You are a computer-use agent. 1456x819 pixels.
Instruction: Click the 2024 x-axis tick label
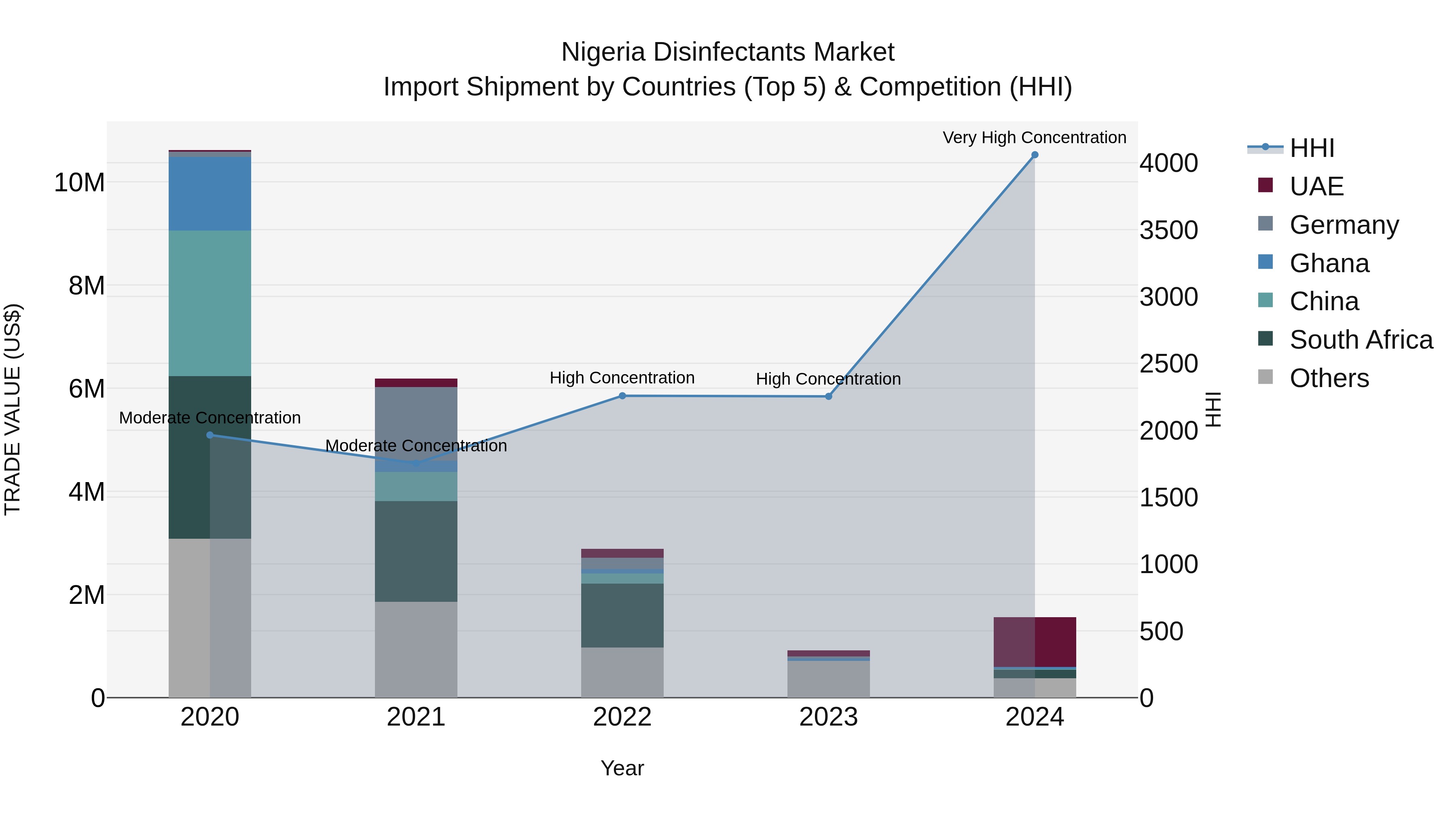point(1035,717)
